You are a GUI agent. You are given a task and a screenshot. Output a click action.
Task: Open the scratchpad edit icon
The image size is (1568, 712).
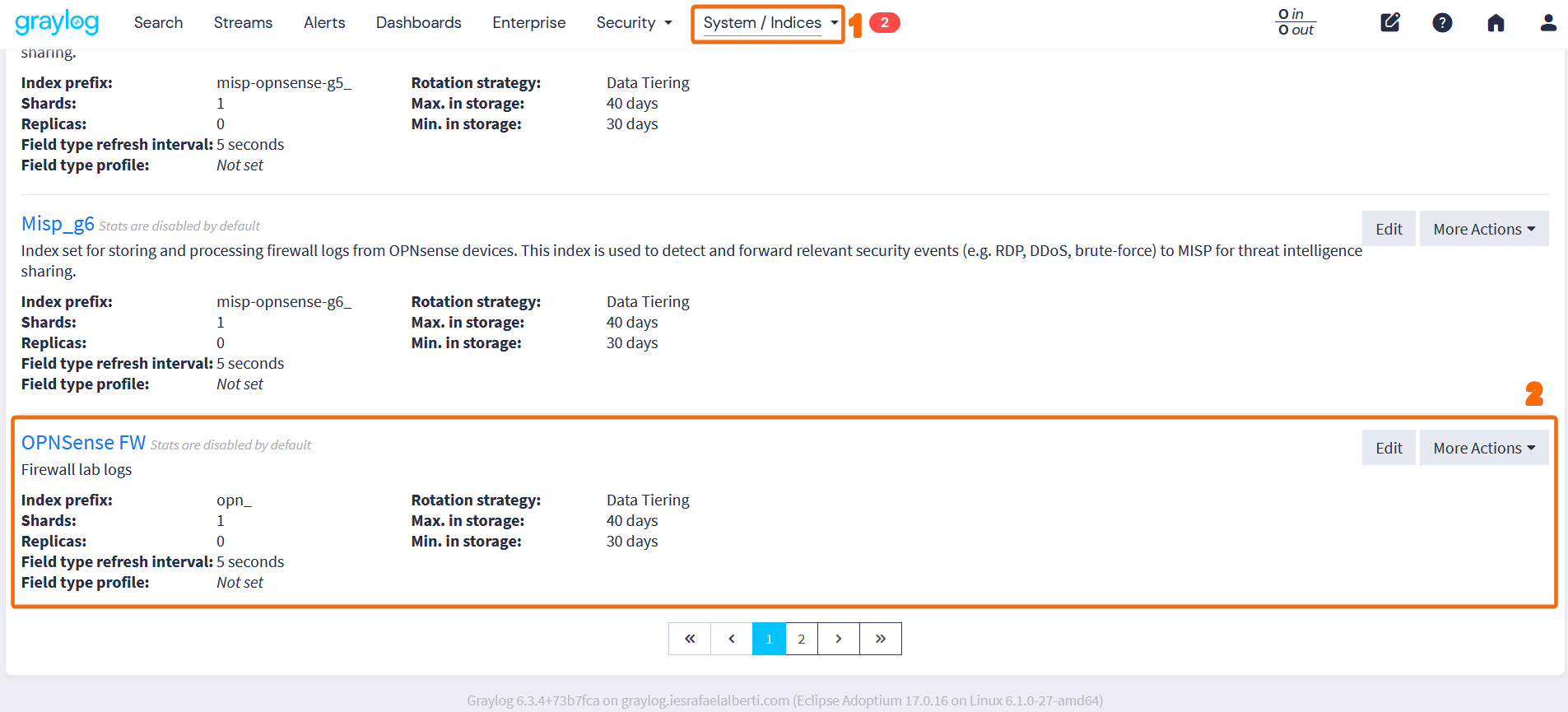1390,22
